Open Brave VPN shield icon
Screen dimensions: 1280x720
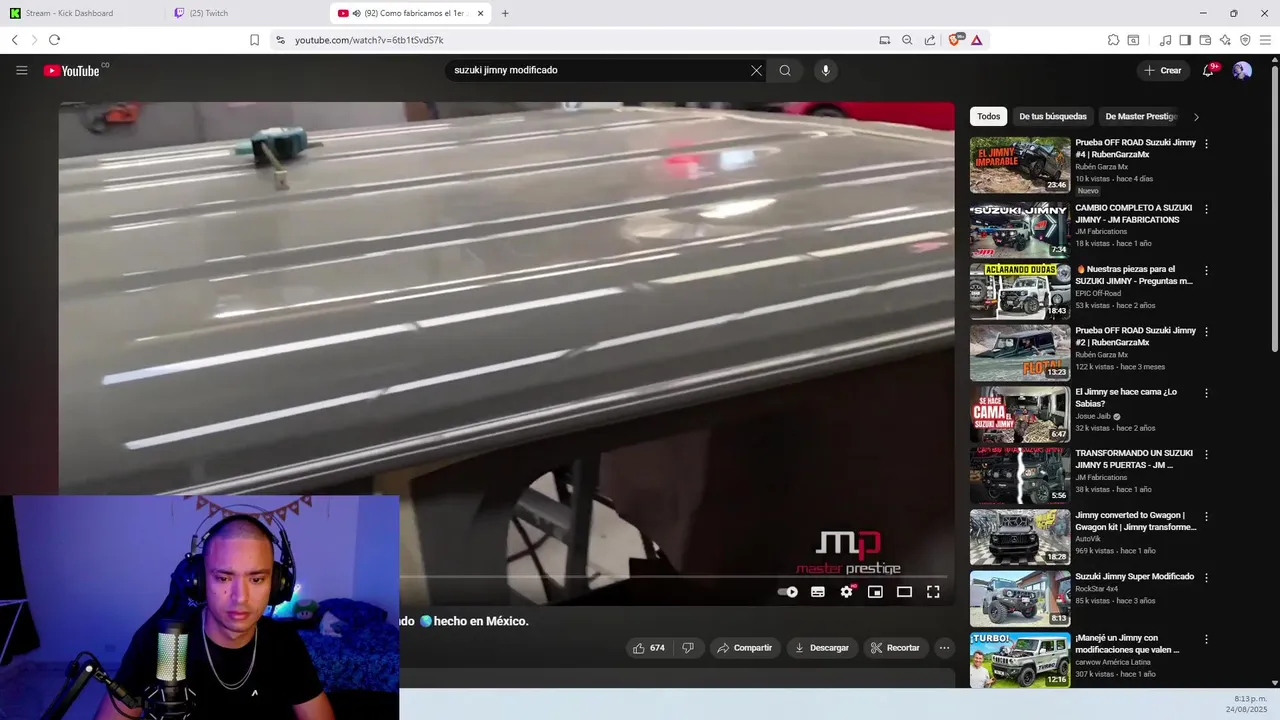pyautogui.click(x=1245, y=40)
